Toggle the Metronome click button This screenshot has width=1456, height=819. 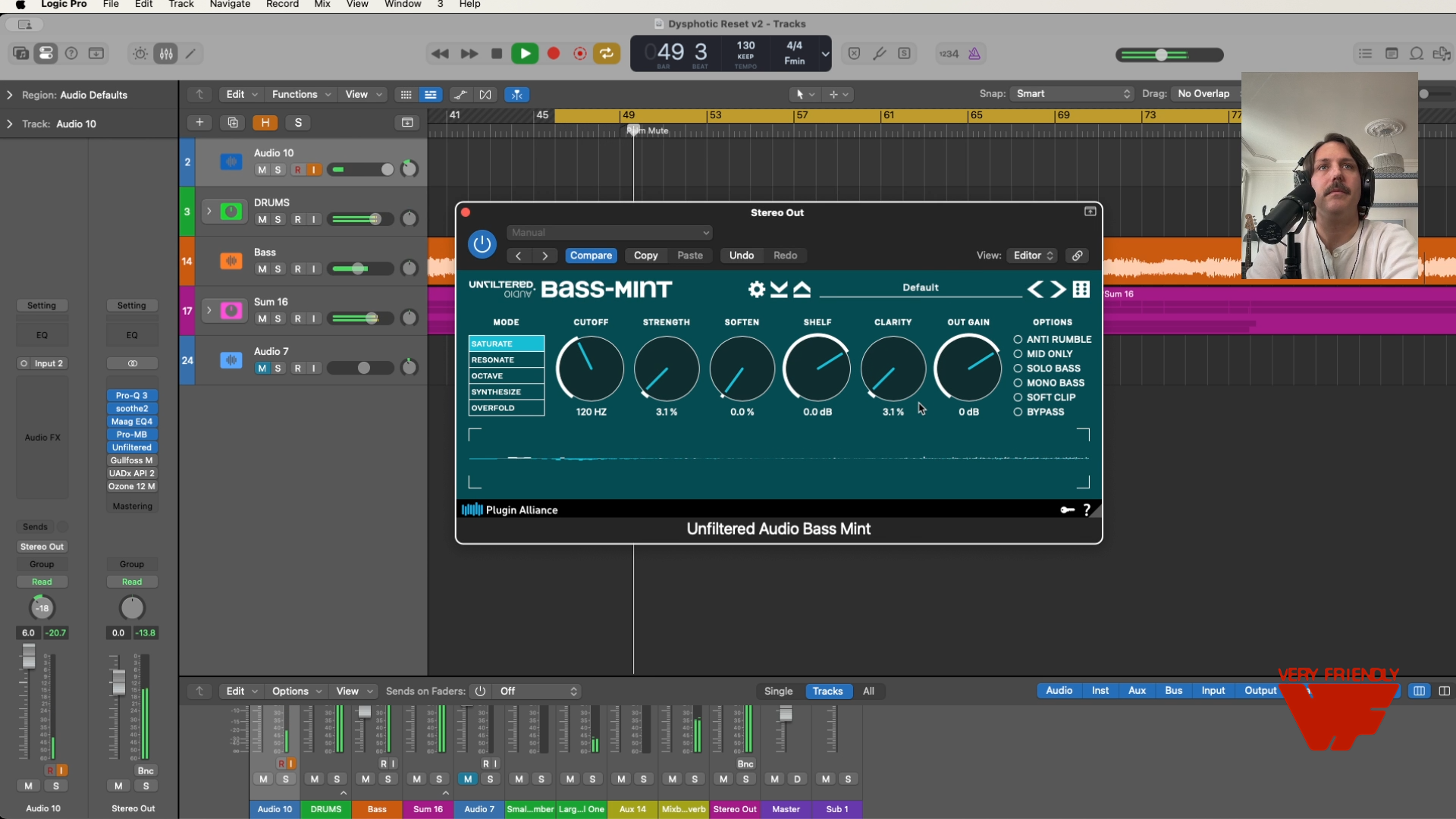pos(974,53)
